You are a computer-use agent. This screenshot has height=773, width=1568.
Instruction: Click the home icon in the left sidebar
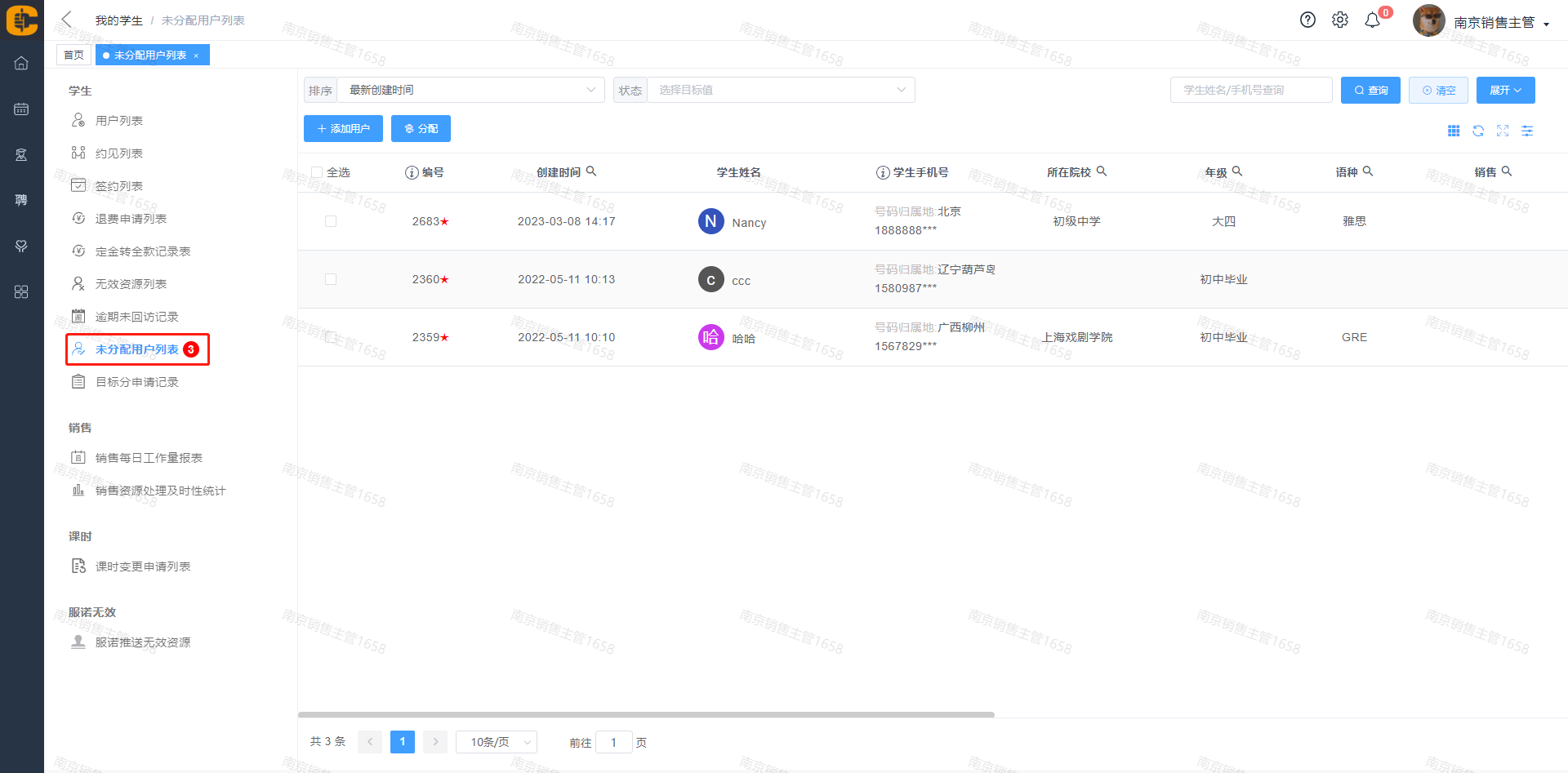[21, 64]
